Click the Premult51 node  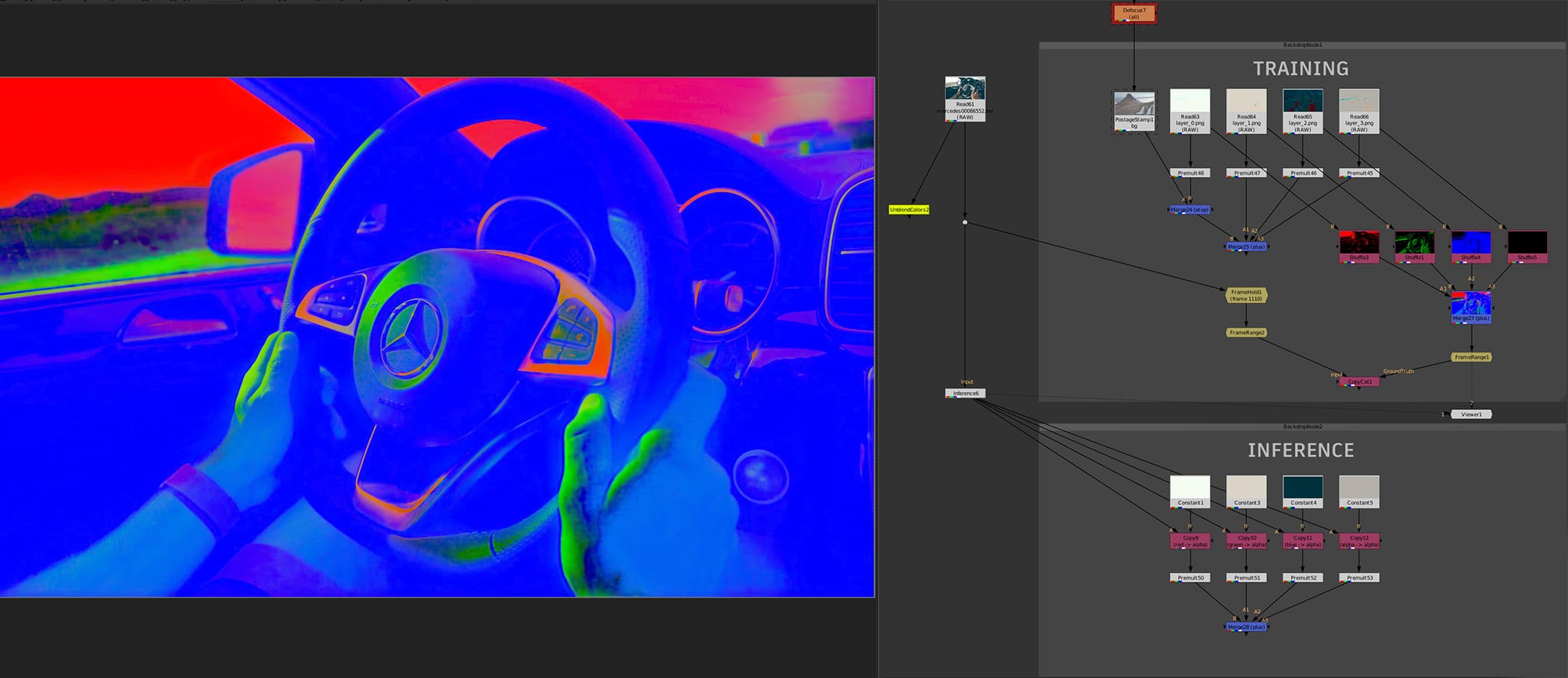click(1246, 578)
